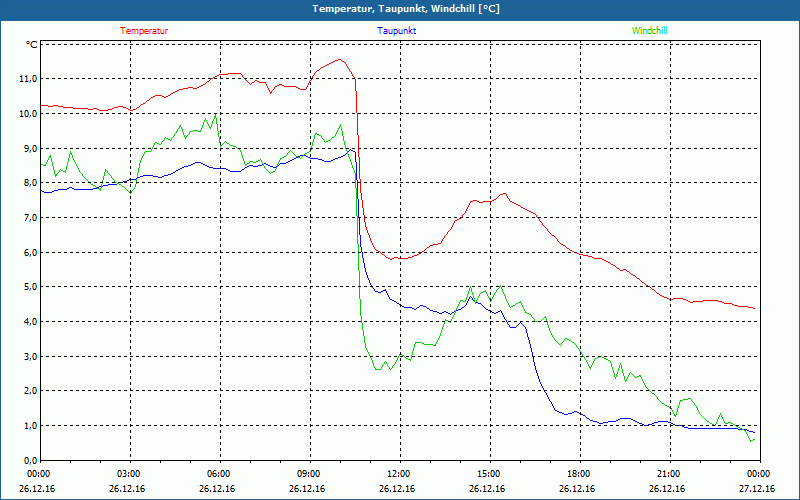Click the '7,0' y-axis value
Image resolution: width=800 pixels, height=500 pixels.
pos(31,218)
